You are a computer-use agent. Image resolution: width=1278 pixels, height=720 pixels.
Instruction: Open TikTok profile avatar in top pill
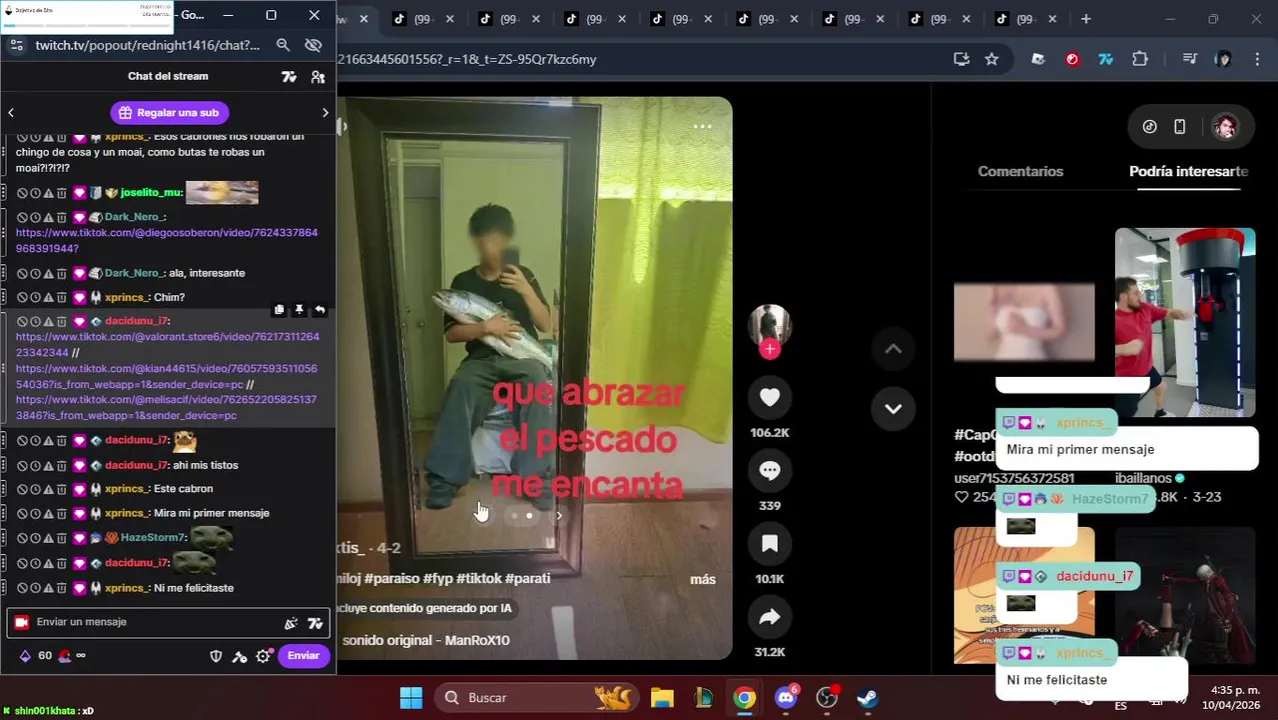pyautogui.click(x=1225, y=127)
